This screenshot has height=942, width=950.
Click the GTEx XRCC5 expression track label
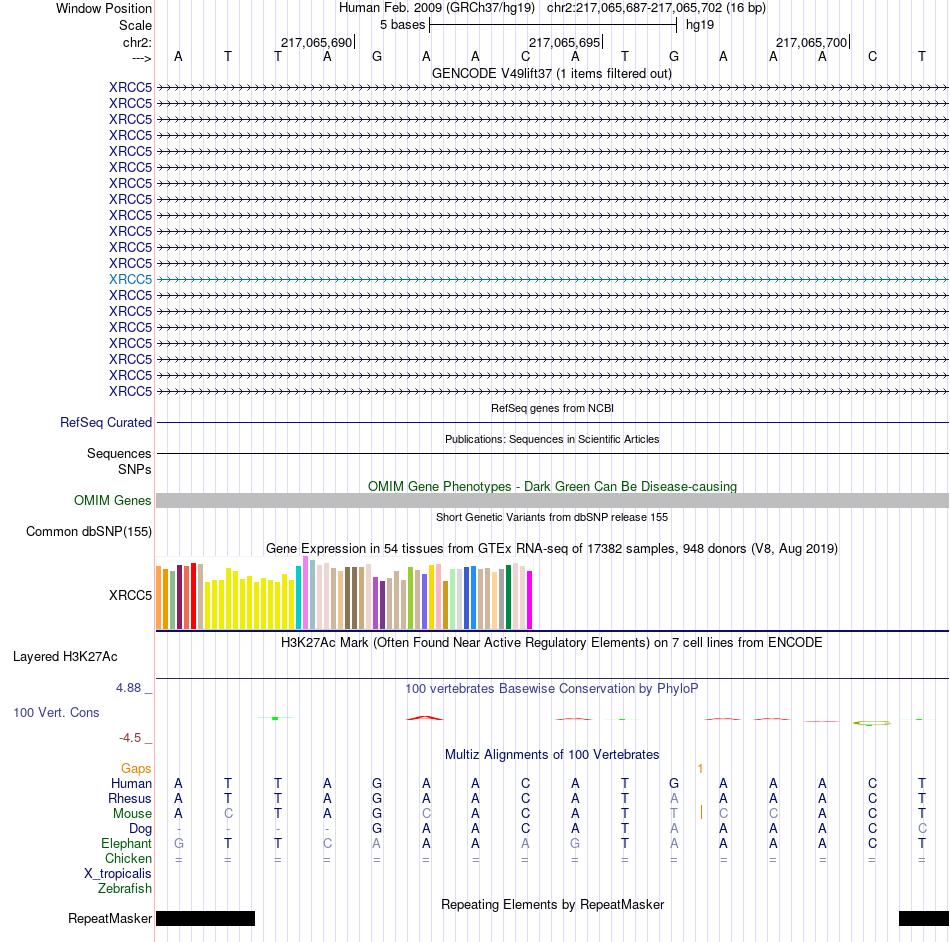pyautogui.click(x=130, y=595)
